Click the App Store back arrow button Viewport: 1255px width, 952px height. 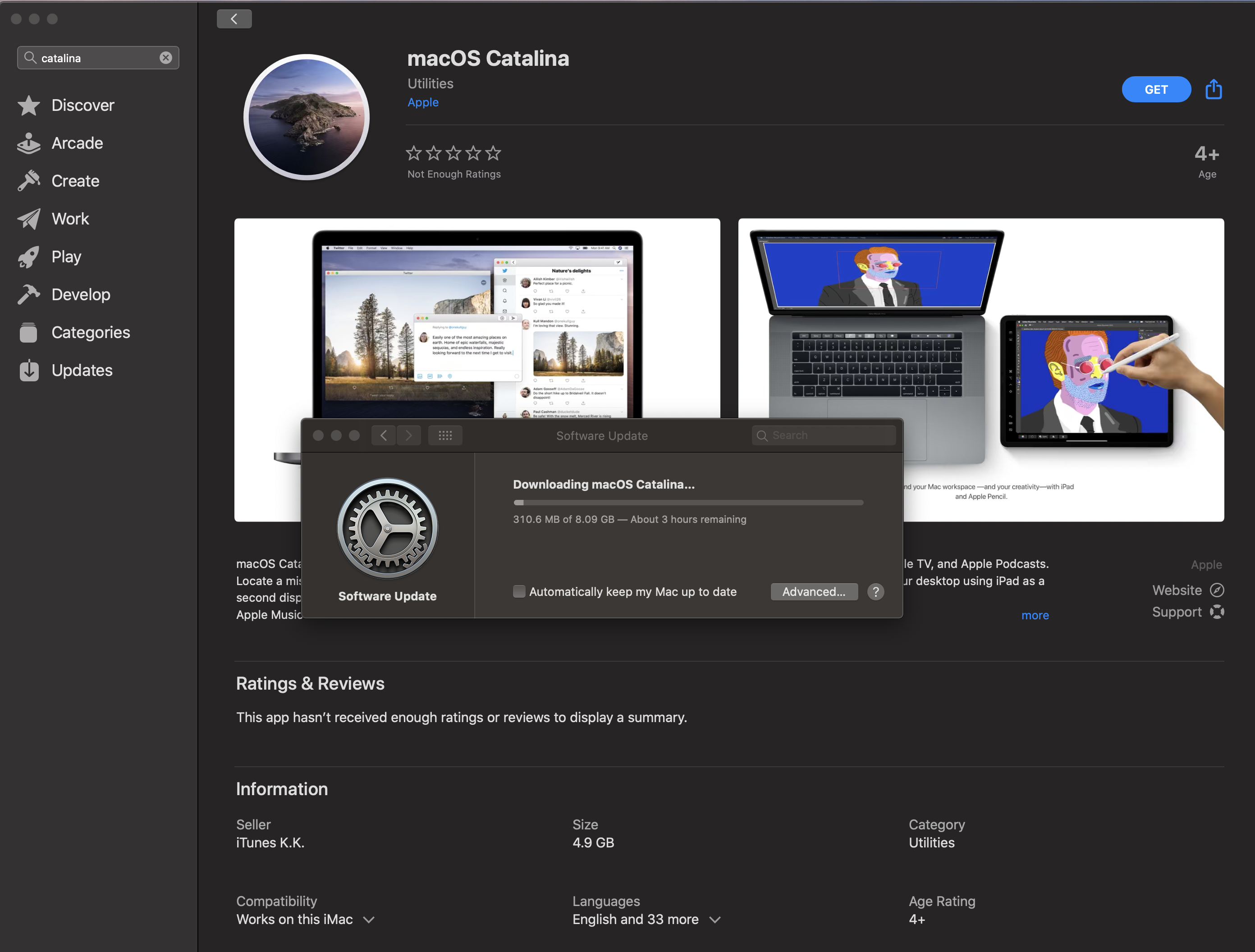(x=234, y=19)
